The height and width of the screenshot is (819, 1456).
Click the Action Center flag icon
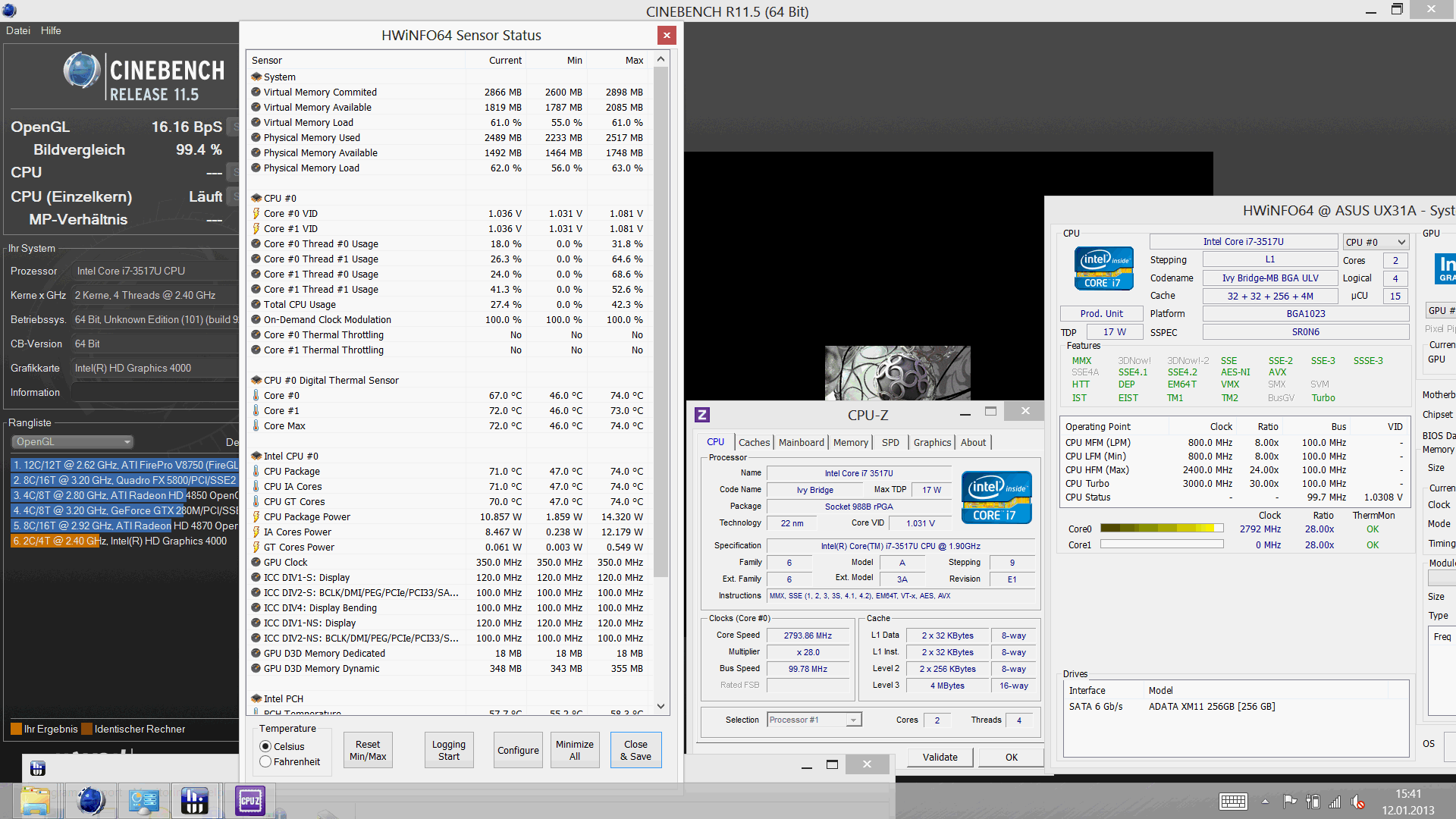coord(1289,802)
